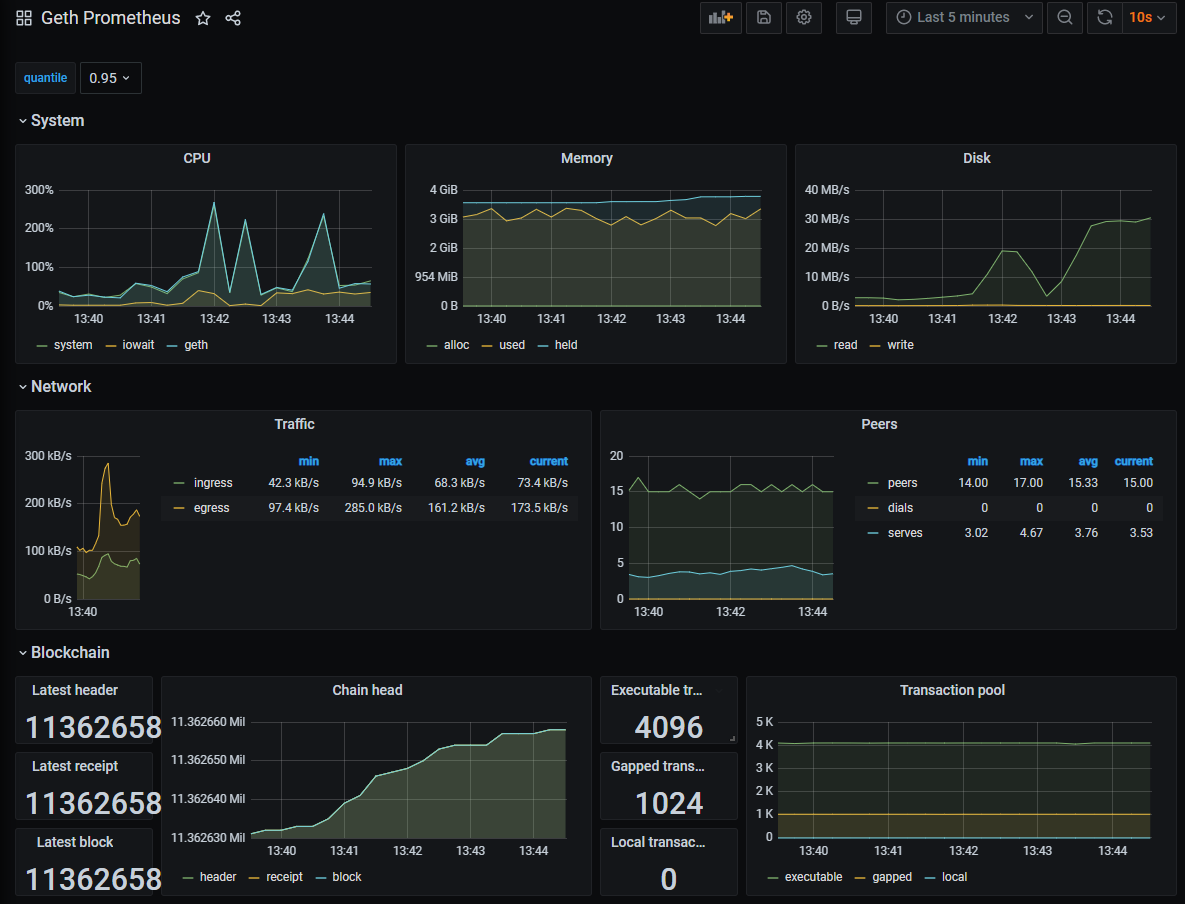Switch to TV view mode icon
The image size is (1185, 904).
[x=853, y=18]
